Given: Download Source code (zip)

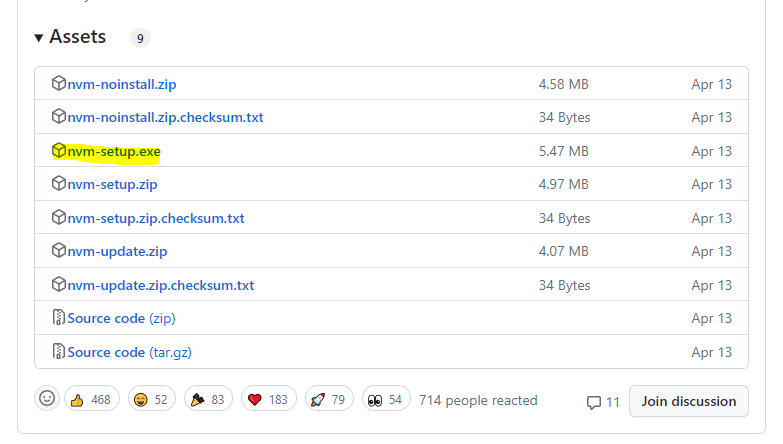Looking at the screenshot, I should pos(121,318).
